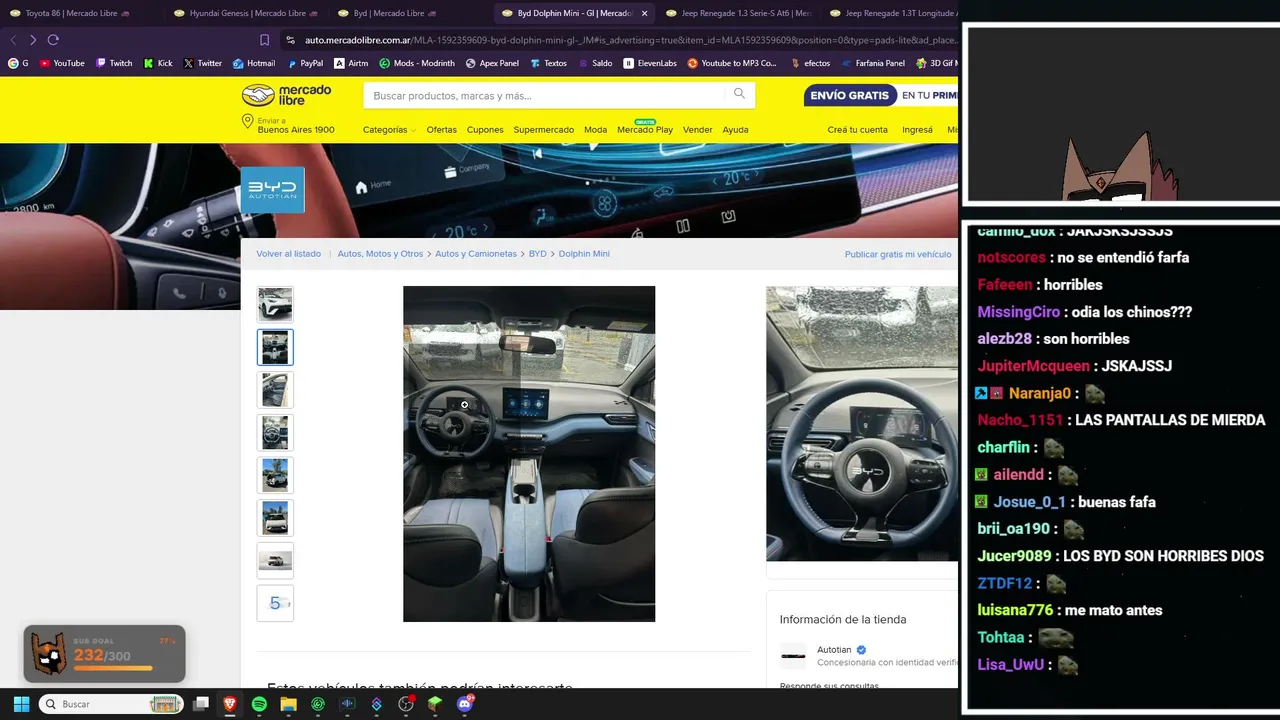Open Brave browser from the taskbar
The height and width of the screenshot is (720, 1280).
[x=230, y=704]
